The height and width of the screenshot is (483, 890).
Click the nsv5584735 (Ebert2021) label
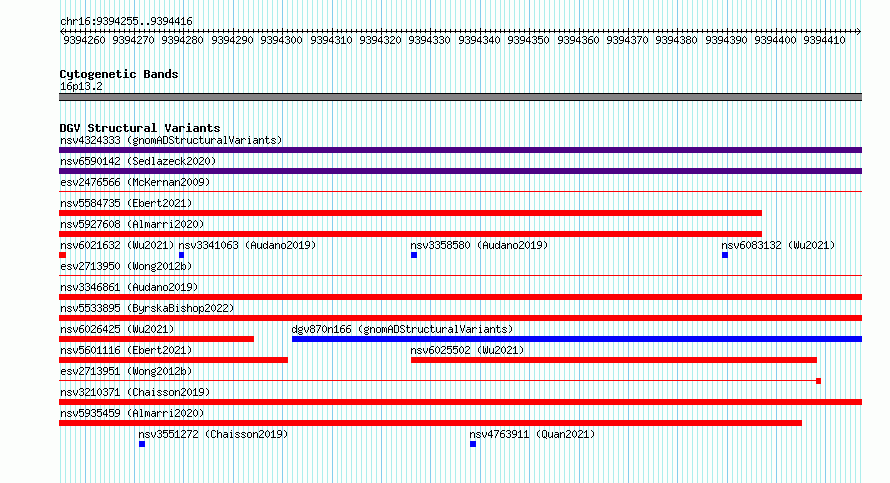point(126,203)
